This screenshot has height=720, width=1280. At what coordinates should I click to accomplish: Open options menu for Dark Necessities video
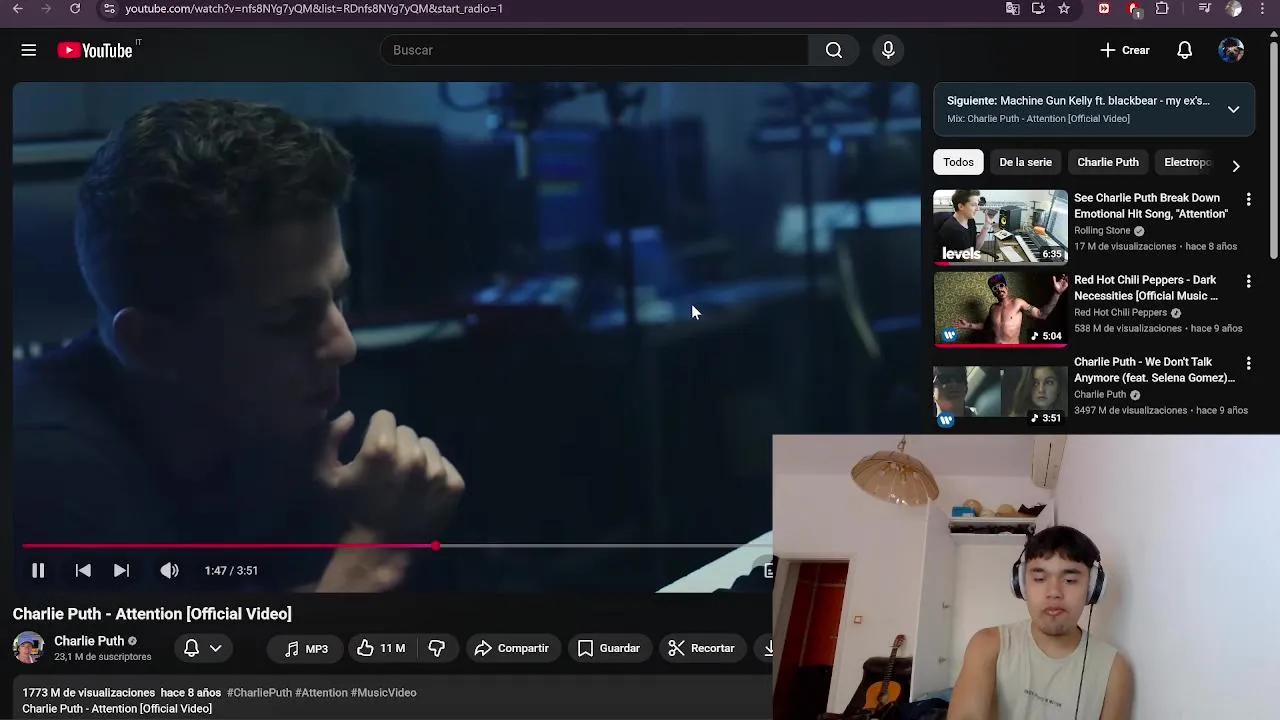(x=1248, y=282)
